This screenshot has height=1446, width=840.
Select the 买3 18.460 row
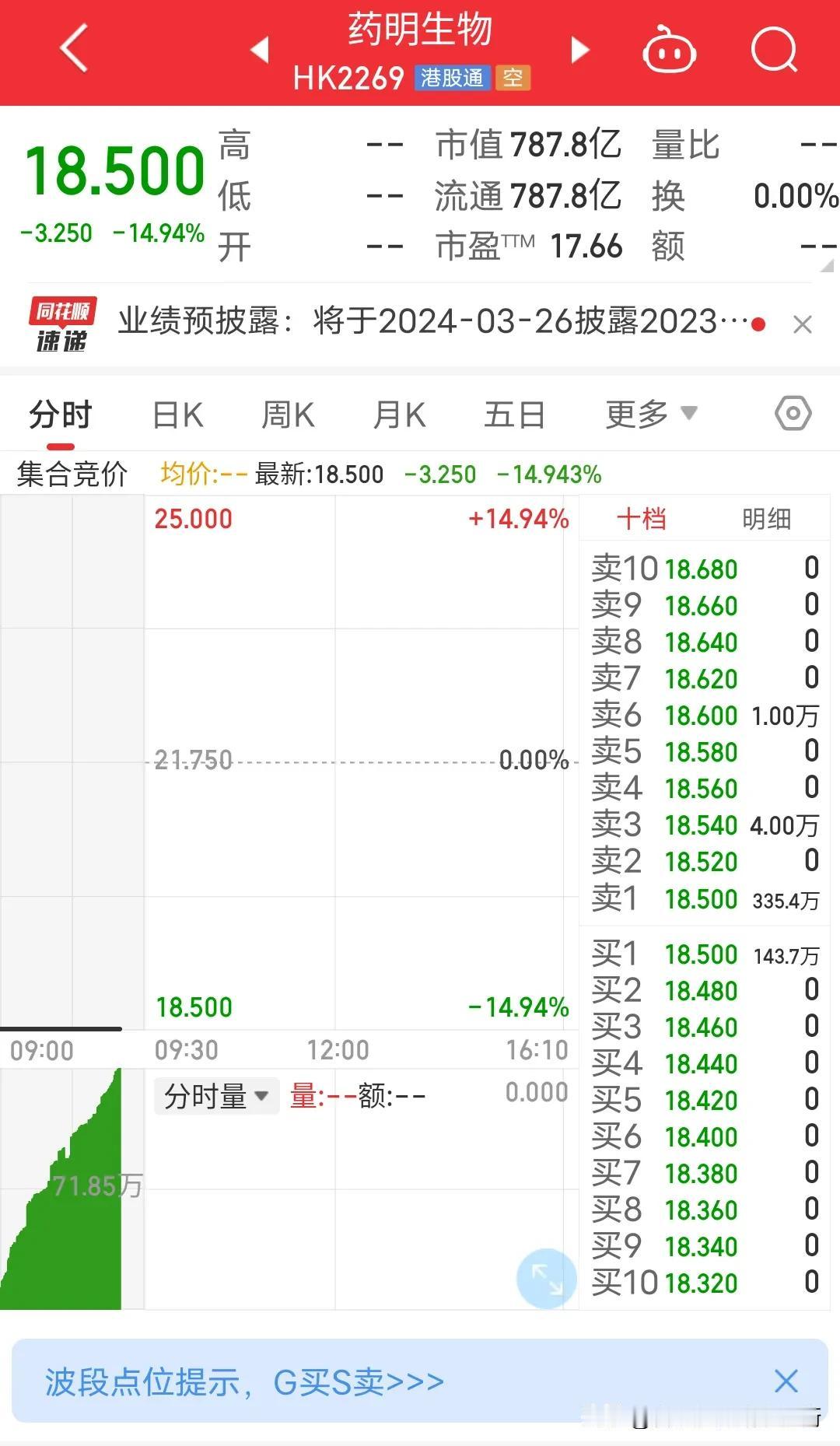(x=705, y=1027)
